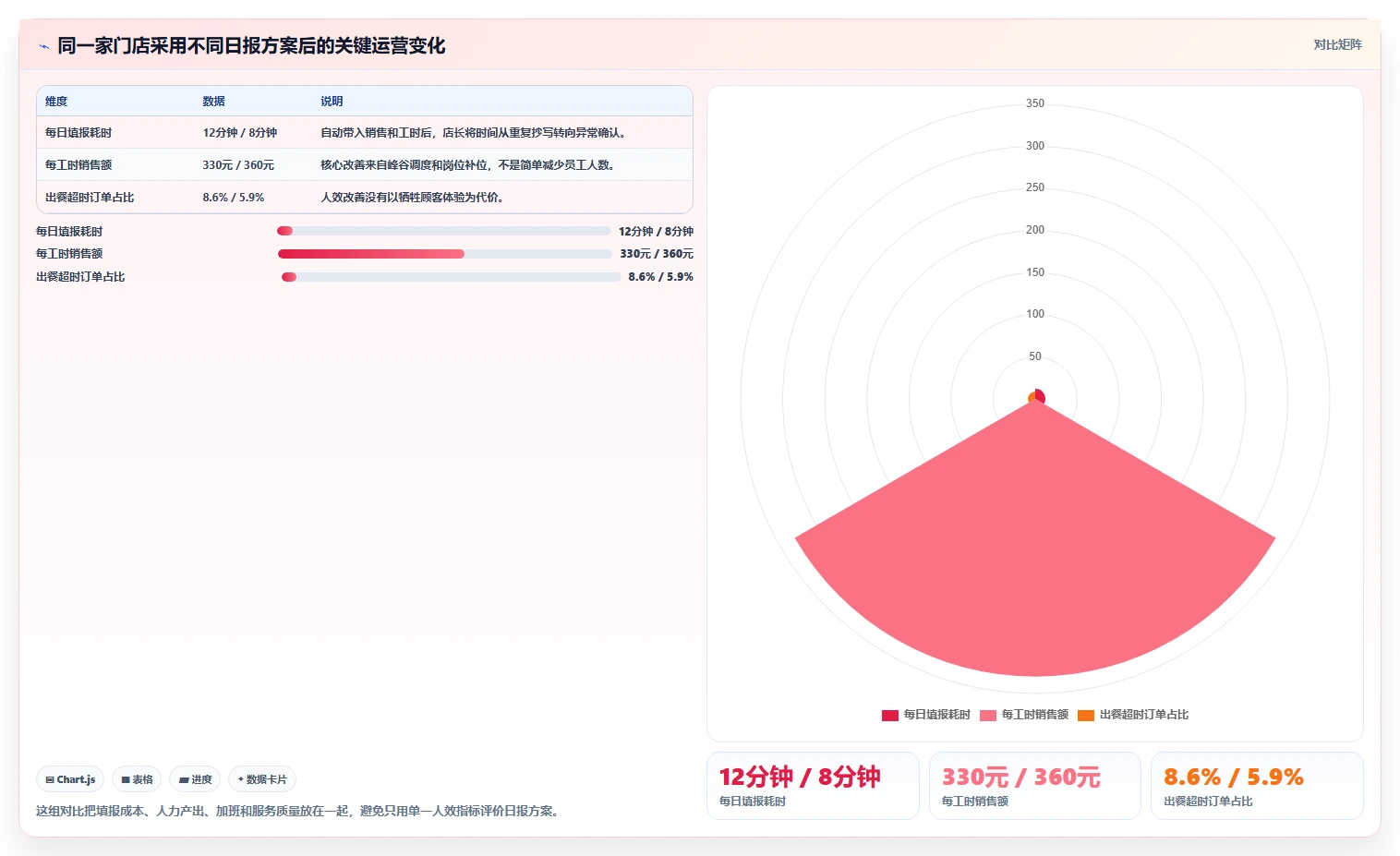The height and width of the screenshot is (856, 1400).
Task: Click the 出餐超时订单占比 table row label
Action: [90, 198]
